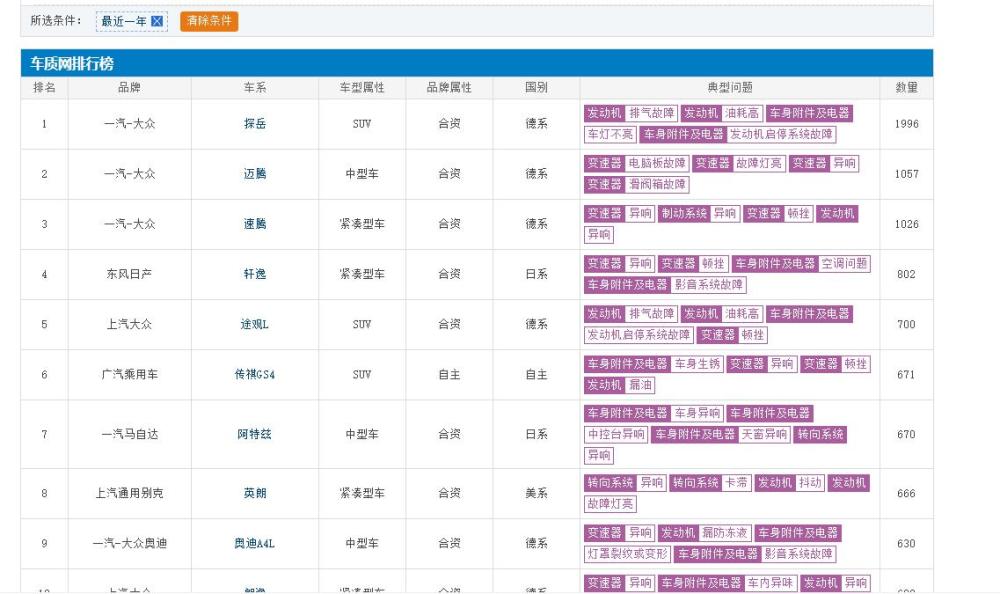Click the 数量 column header
This screenshot has height=594, width=1000.
click(x=906, y=87)
